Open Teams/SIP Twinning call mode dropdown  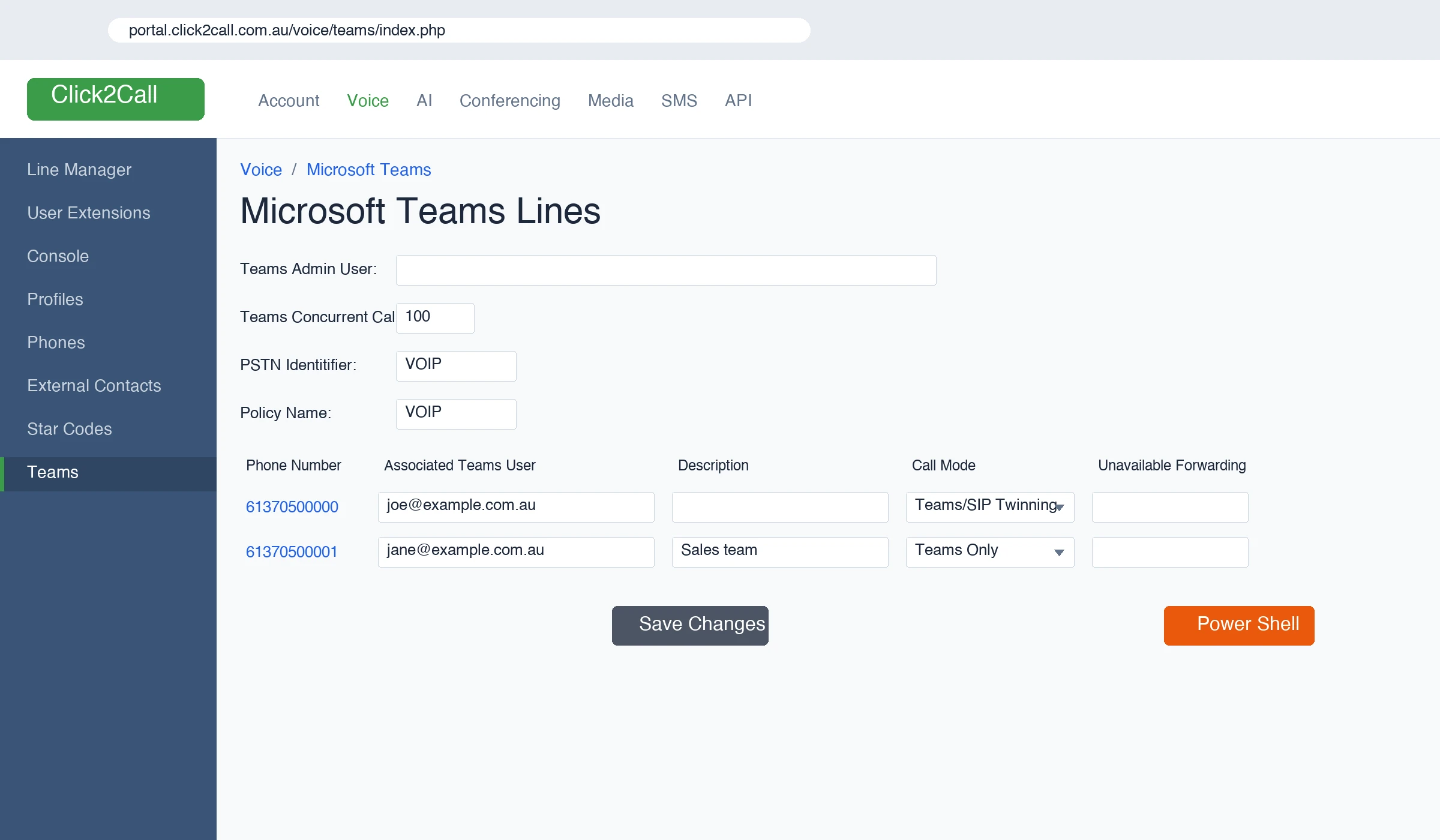tap(990, 507)
